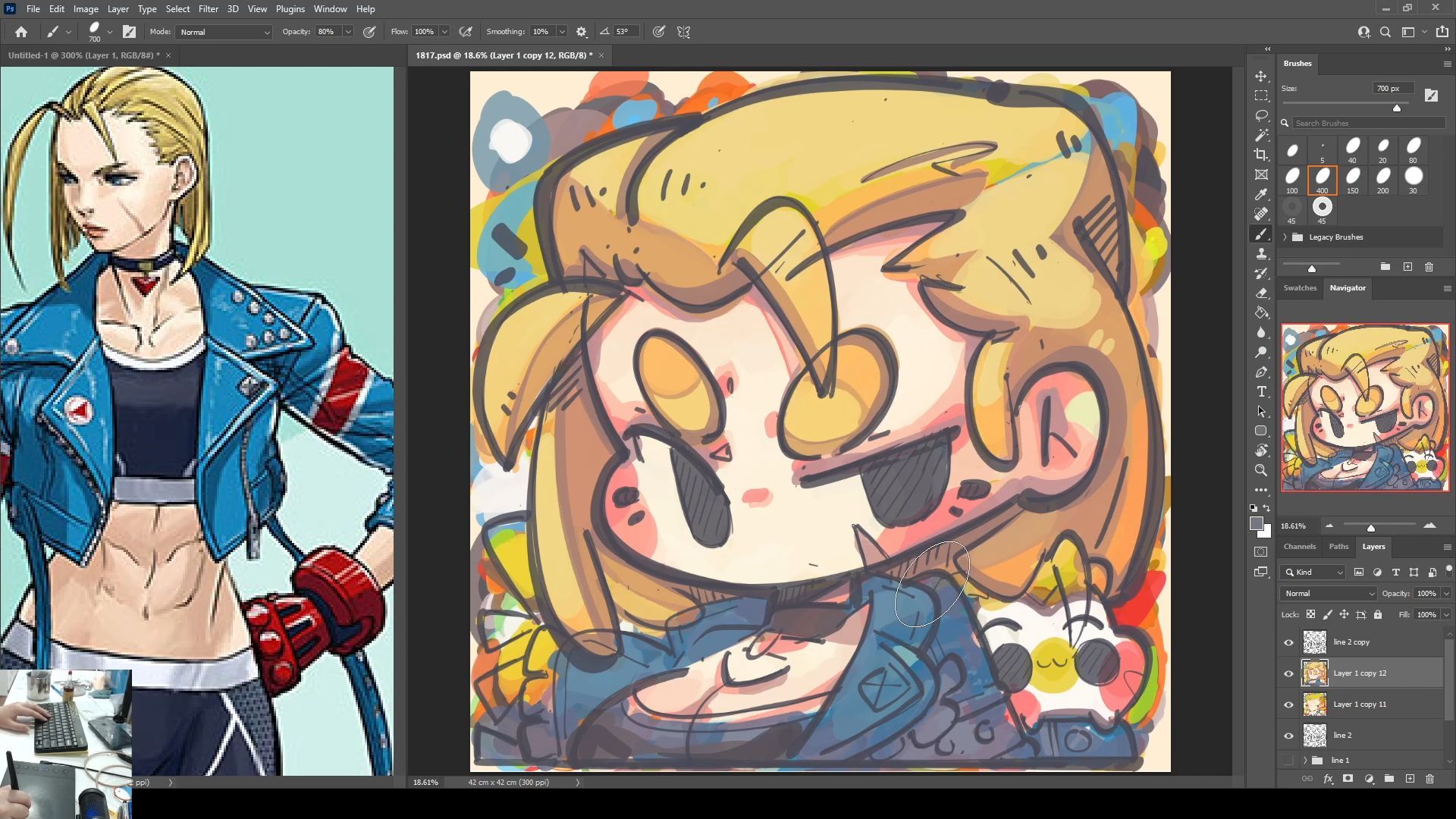Select the Pen tool
The width and height of the screenshot is (1456, 819).
pyautogui.click(x=1261, y=372)
